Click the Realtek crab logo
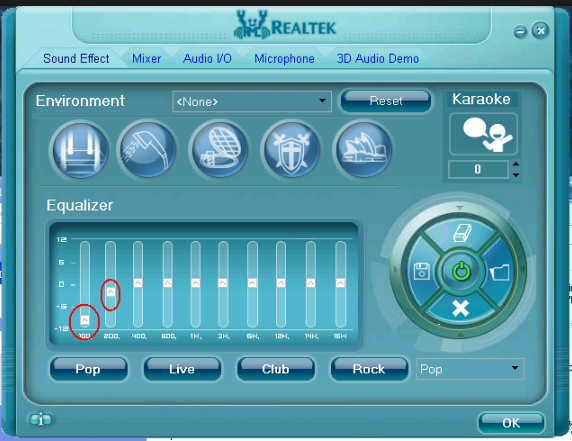Viewport: 572px width, 441px height. pos(252,24)
